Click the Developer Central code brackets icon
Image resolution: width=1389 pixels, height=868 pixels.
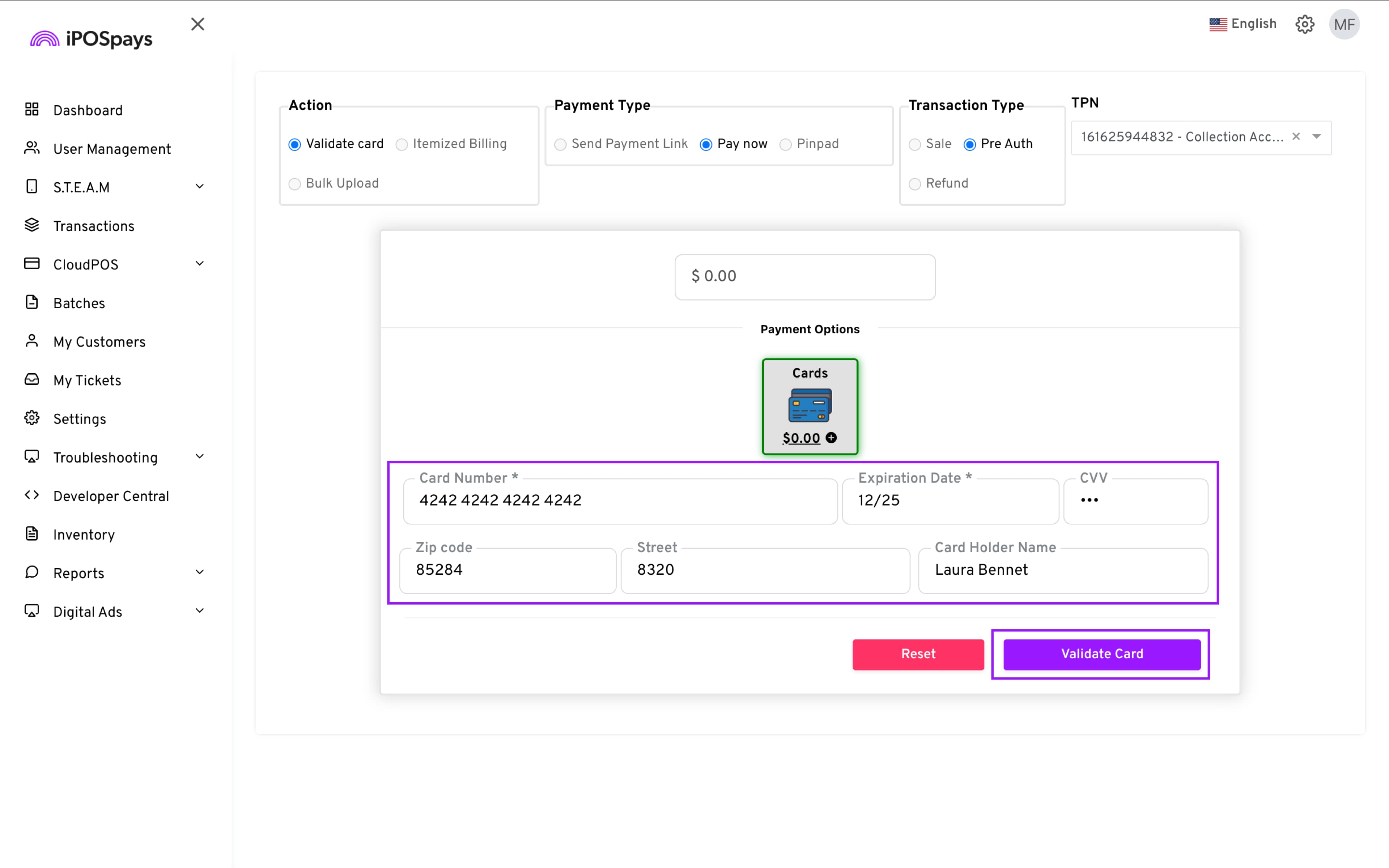pos(31,495)
